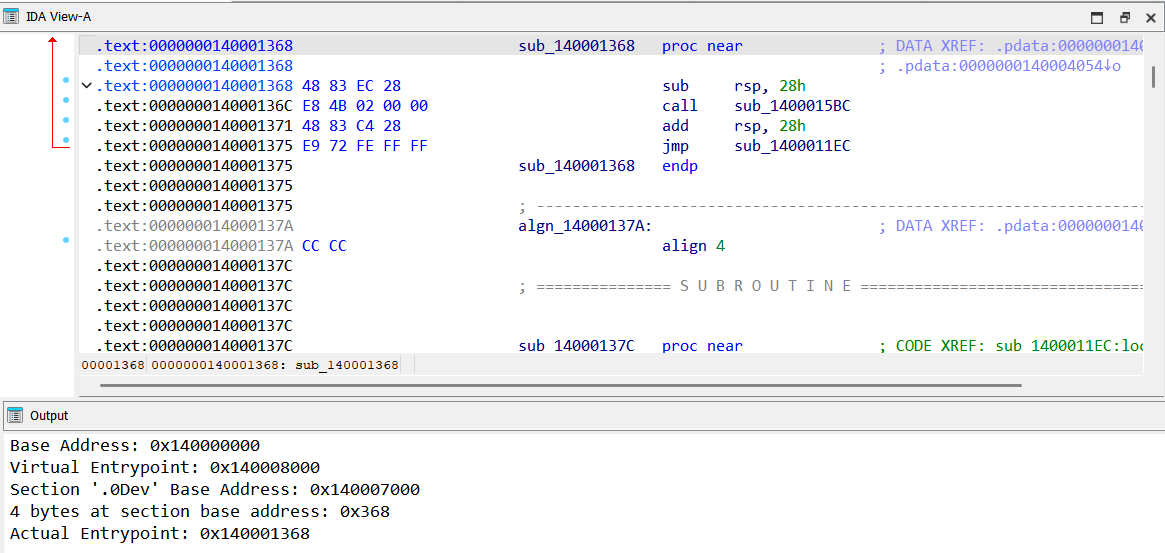Collapse the sub_140001368 function chevron

(x=86, y=86)
